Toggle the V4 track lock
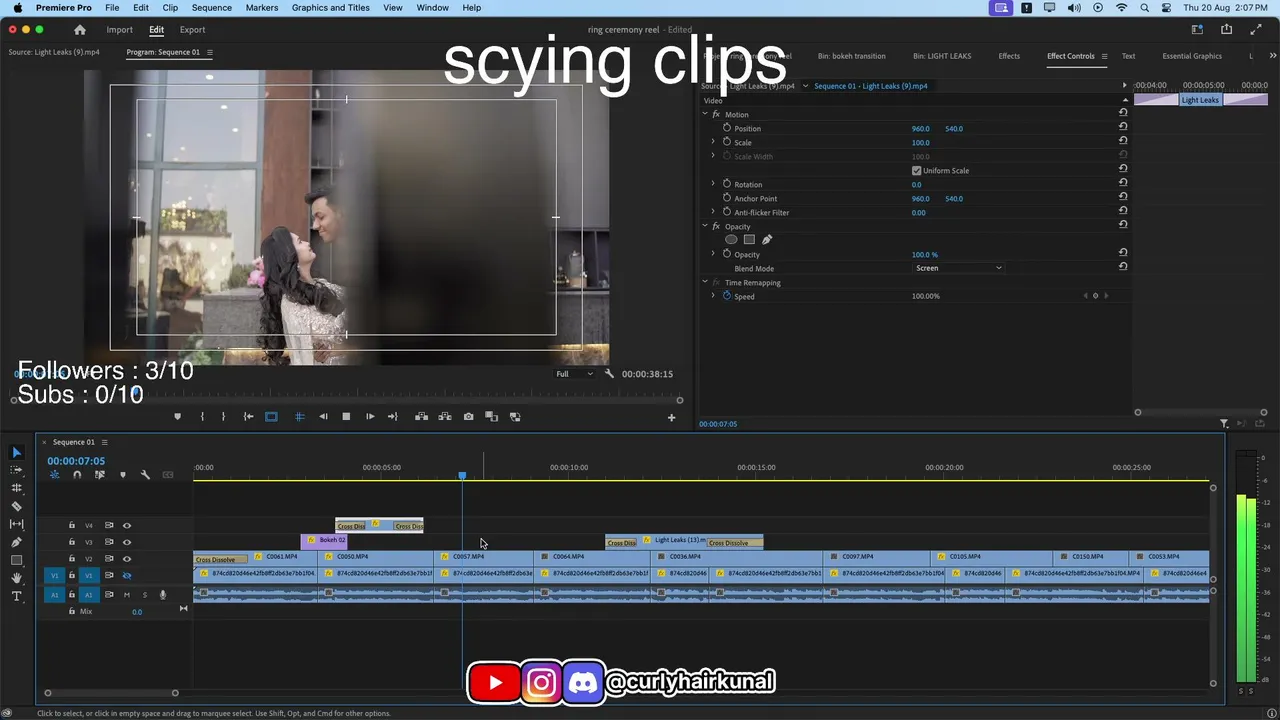The height and width of the screenshot is (720, 1280). [x=71, y=525]
